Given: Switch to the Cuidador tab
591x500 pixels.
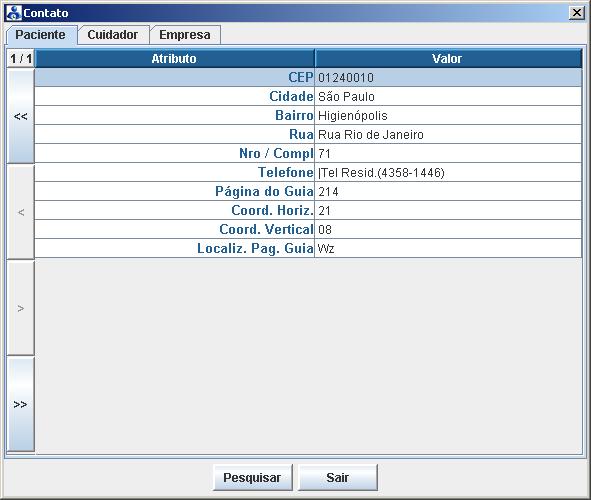Looking at the screenshot, I should 113,35.
